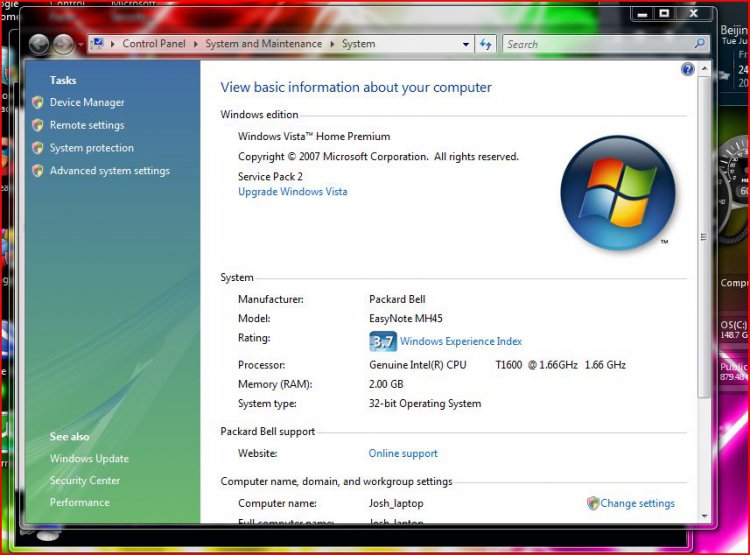Click Change settings link

click(x=637, y=503)
